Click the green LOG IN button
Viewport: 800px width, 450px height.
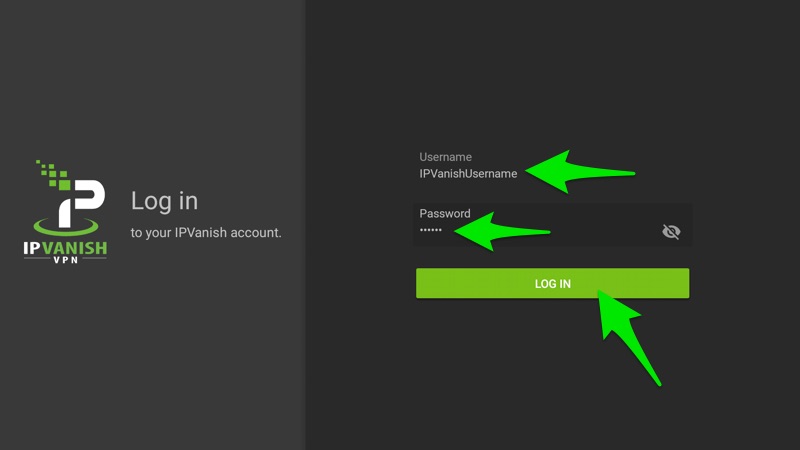pos(553,283)
